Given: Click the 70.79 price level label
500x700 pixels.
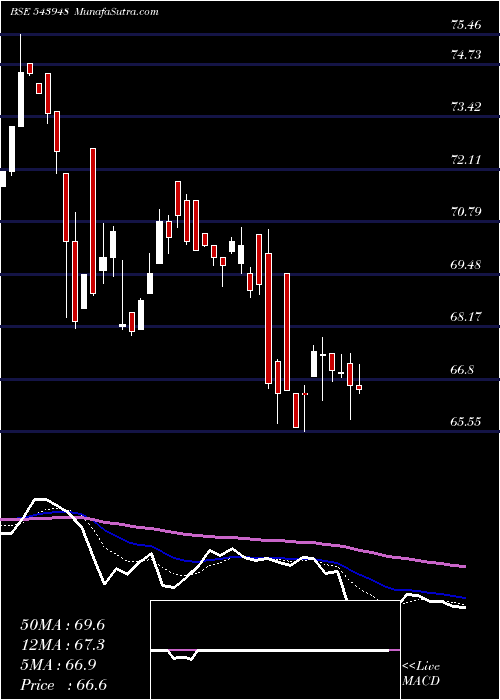Looking at the screenshot, I should point(466,212).
